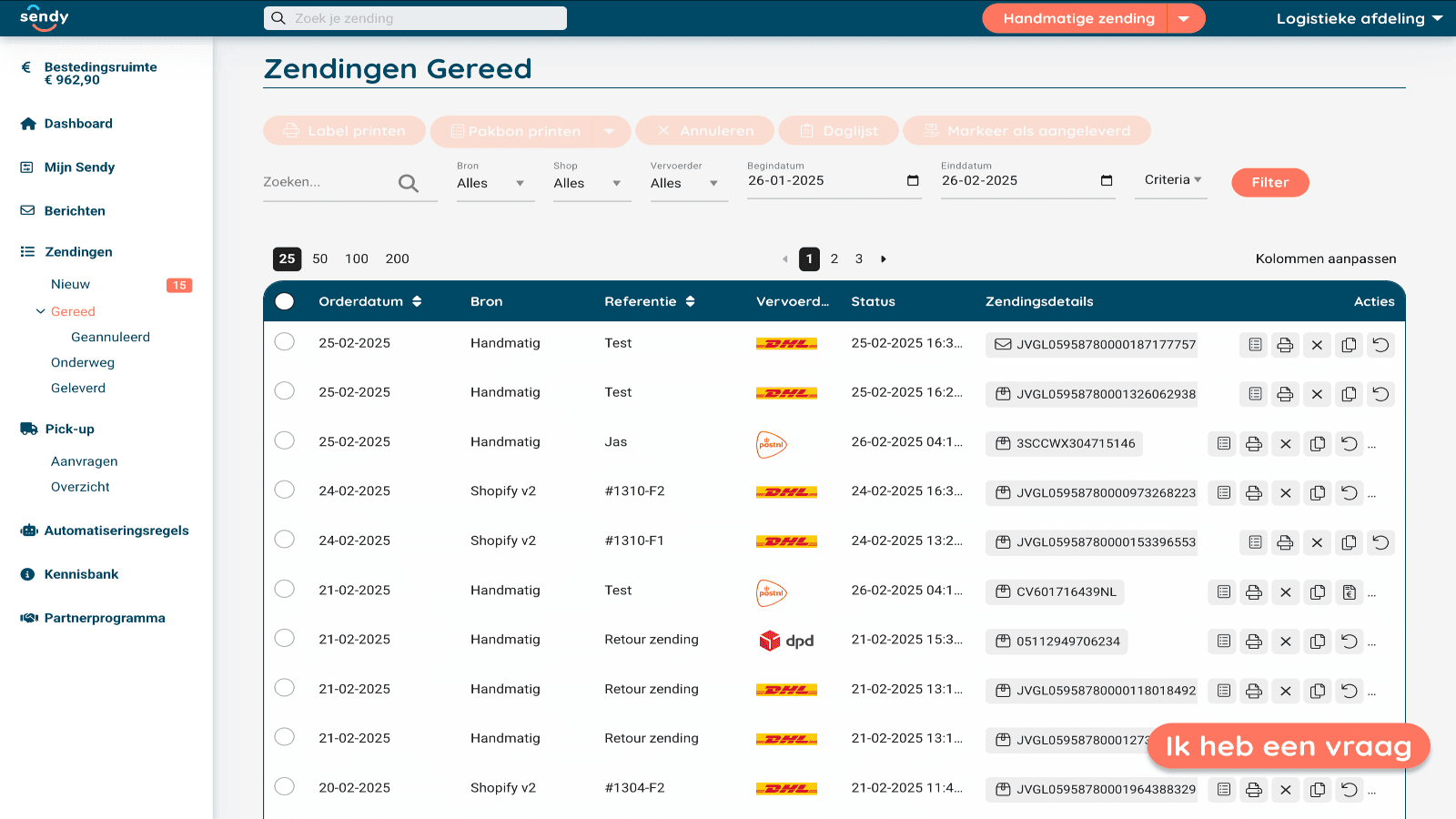
Task: Duplicate the top Test shipment via copy icon
Action: click(1350, 344)
